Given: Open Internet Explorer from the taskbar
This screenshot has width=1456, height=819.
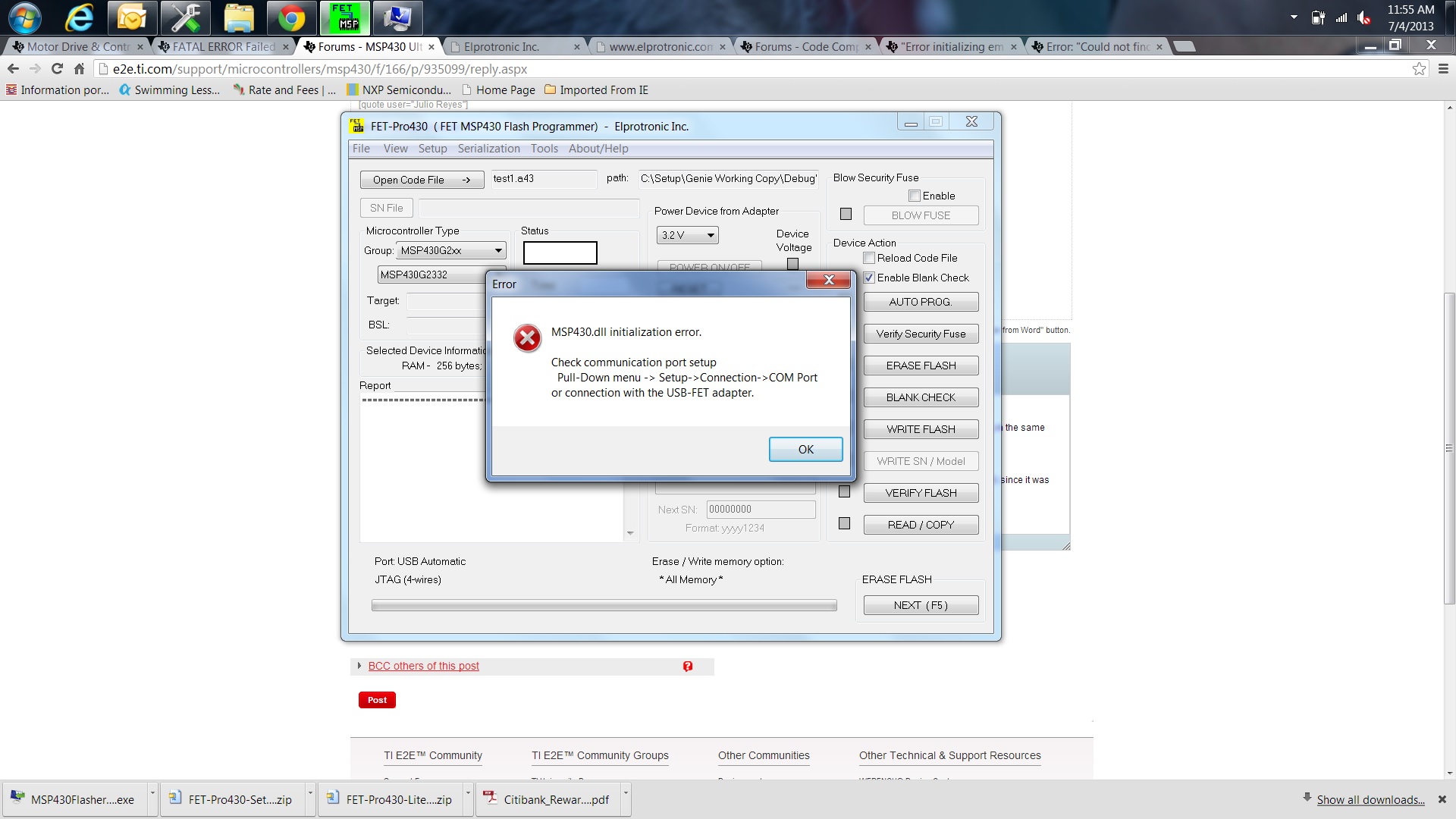Looking at the screenshot, I should tap(79, 17).
